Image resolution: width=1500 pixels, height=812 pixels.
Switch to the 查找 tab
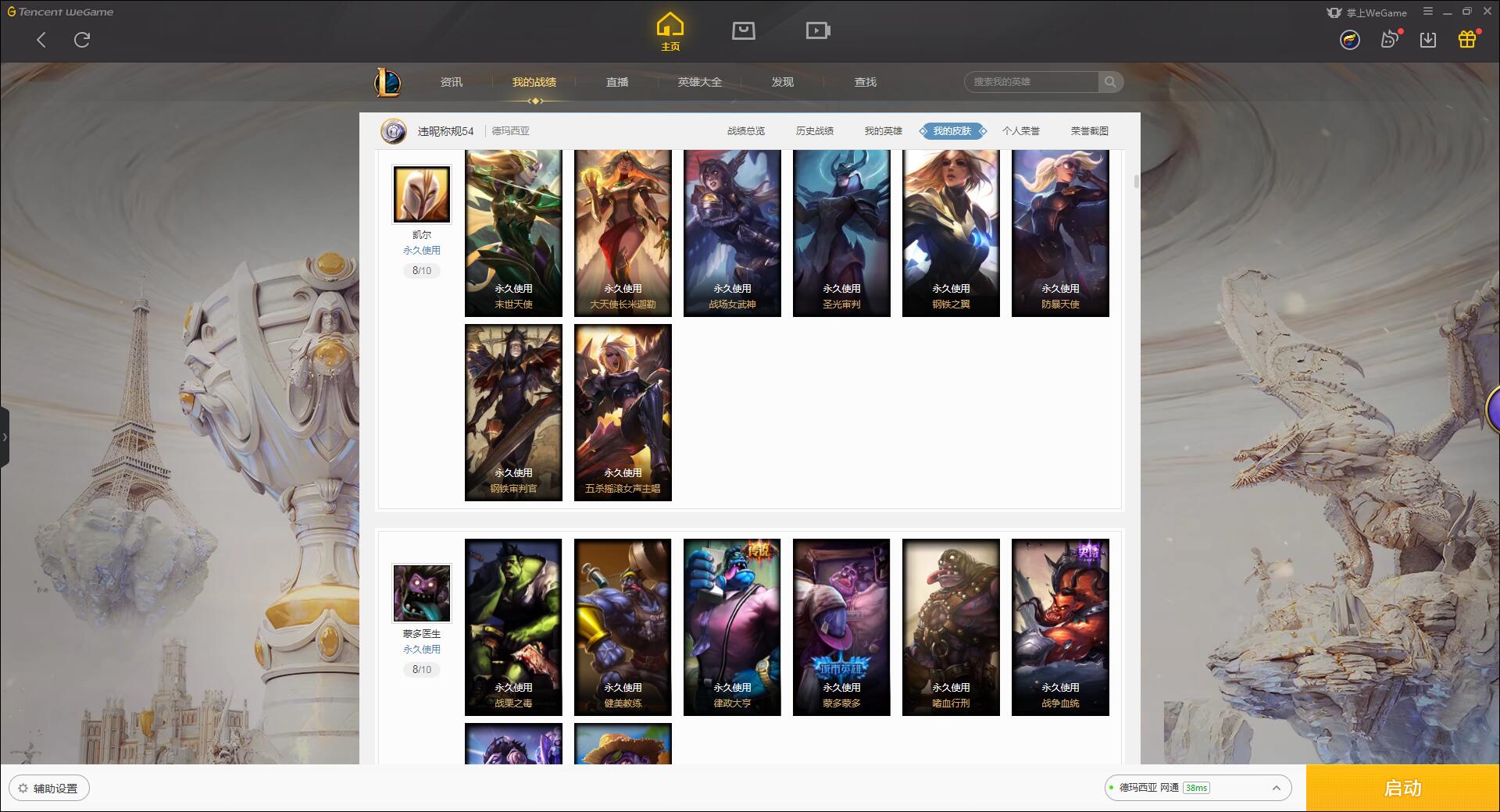pos(866,82)
